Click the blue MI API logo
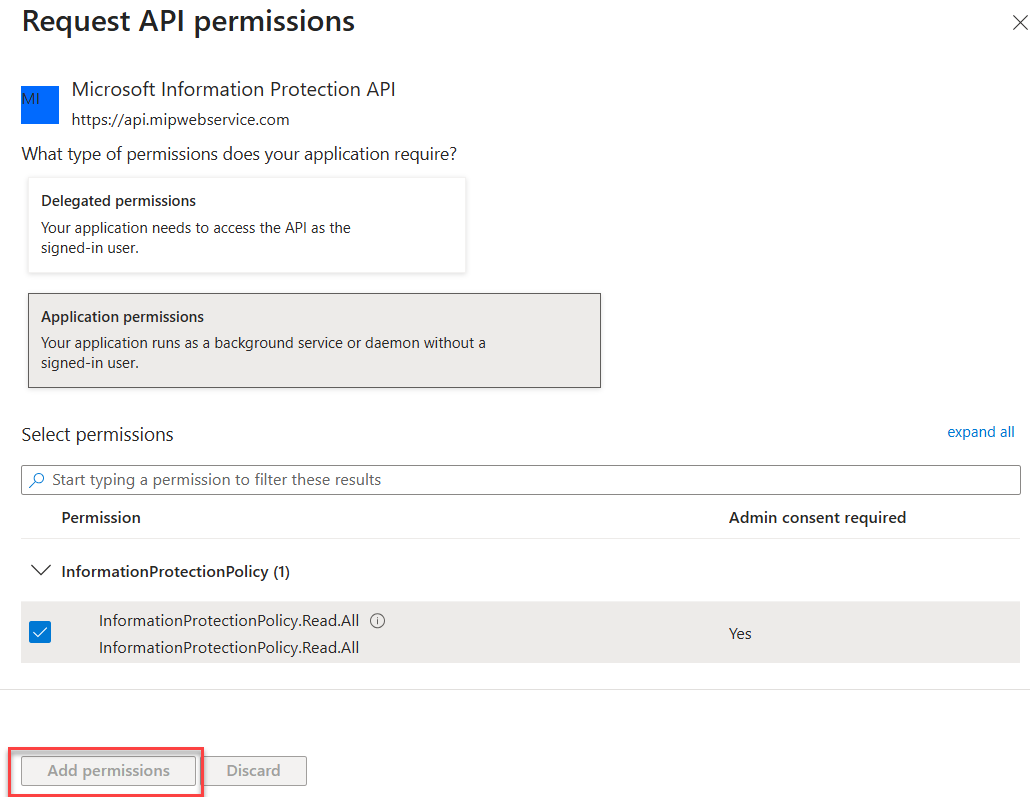Image resolution: width=1030 pixels, height=797 pixels. pos(40,104)
